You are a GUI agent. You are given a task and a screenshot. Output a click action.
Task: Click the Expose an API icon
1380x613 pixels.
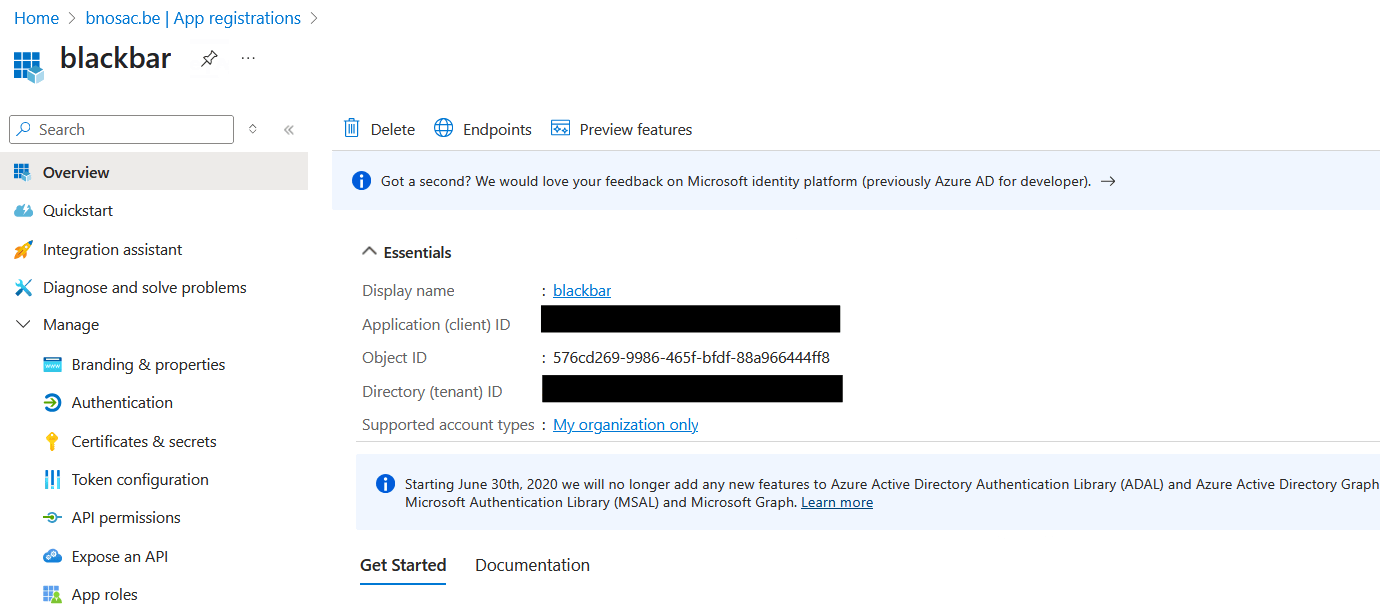tap(52, 556)
